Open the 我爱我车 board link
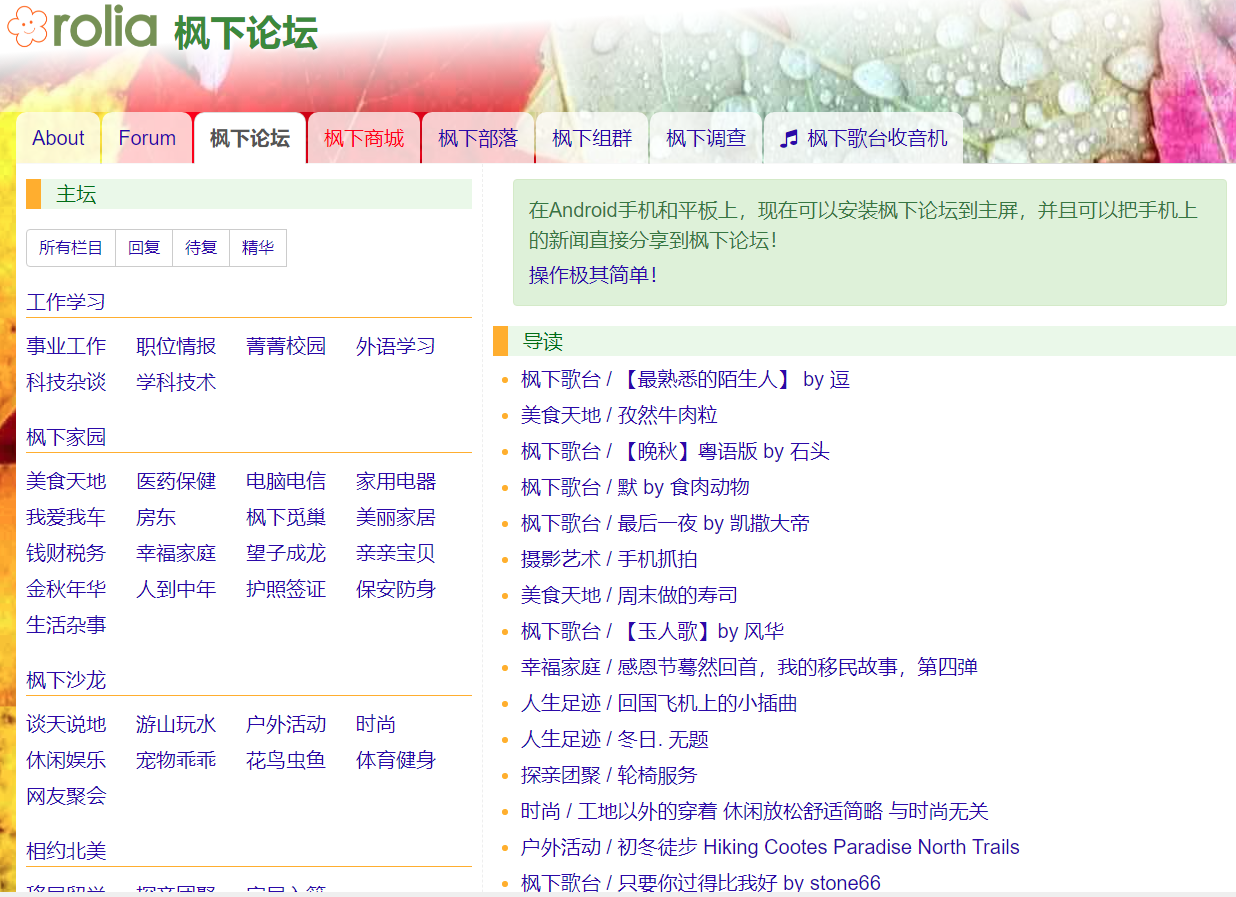Viewport: 1236px width, 897px height. [66, 517]
